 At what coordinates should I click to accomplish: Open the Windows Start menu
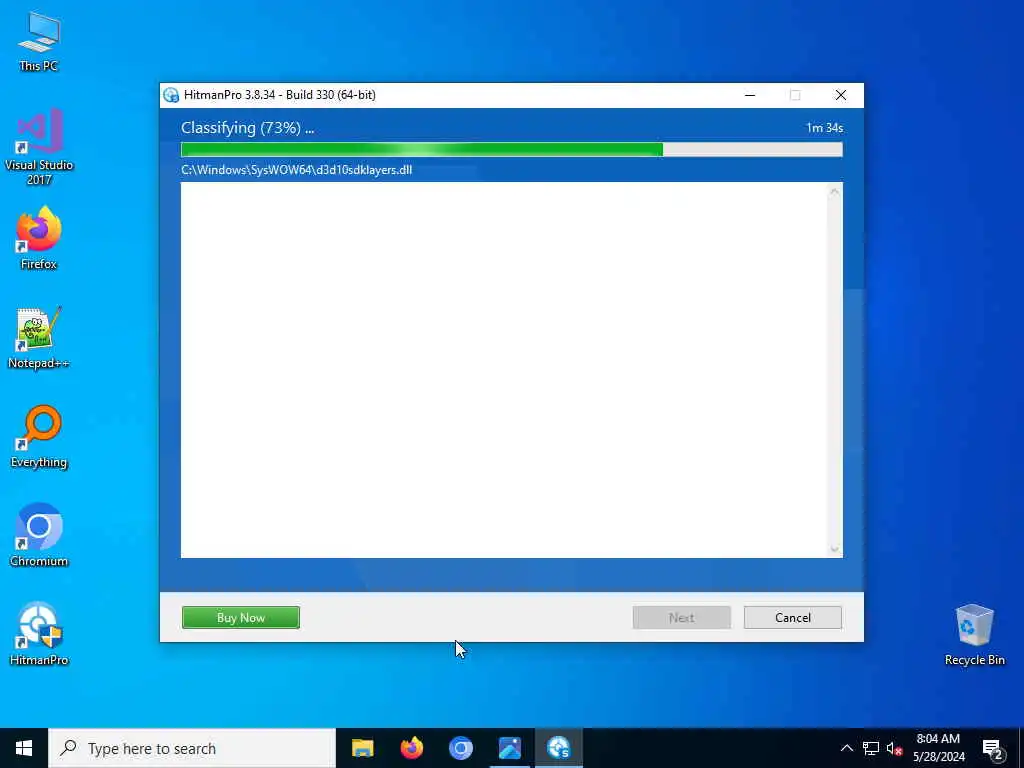24,748
